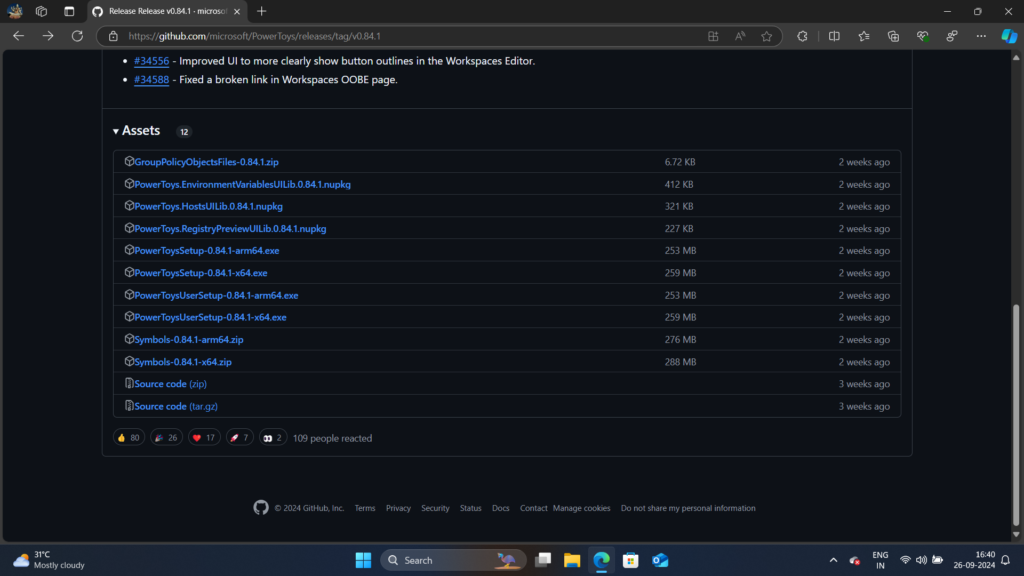Click the page vertical scrollbar thumb
1024x576 pixels.
point(1016,415)
